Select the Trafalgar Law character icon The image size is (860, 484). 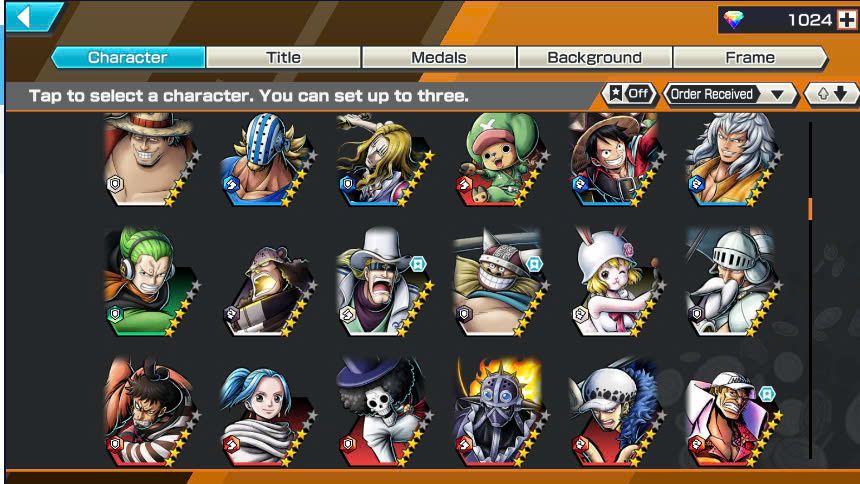pos(614,412)
